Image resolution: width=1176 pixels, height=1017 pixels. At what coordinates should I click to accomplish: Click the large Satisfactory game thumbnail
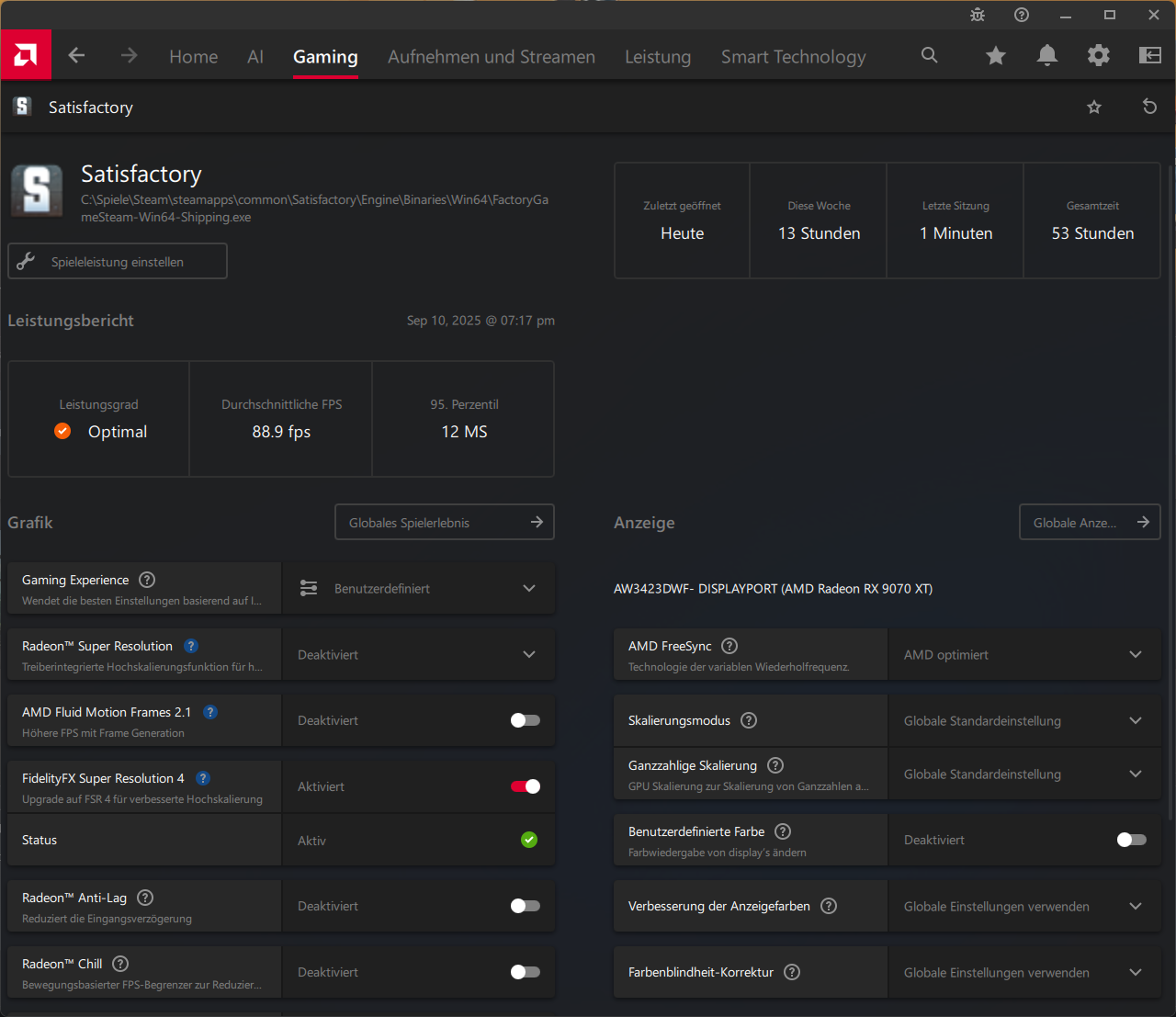click(37, 190)
